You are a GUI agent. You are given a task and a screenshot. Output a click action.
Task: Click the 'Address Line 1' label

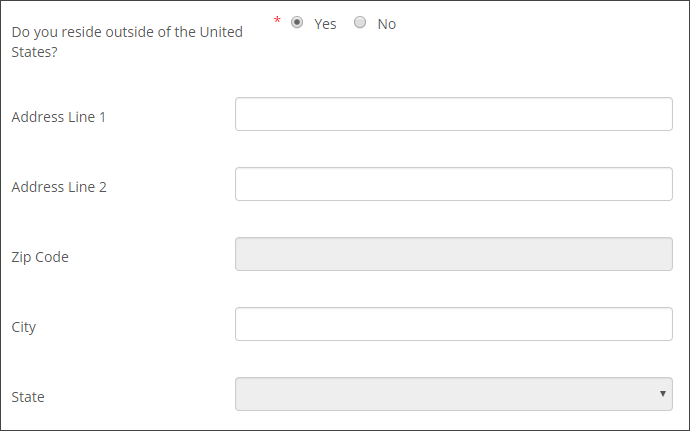point(59,117)
